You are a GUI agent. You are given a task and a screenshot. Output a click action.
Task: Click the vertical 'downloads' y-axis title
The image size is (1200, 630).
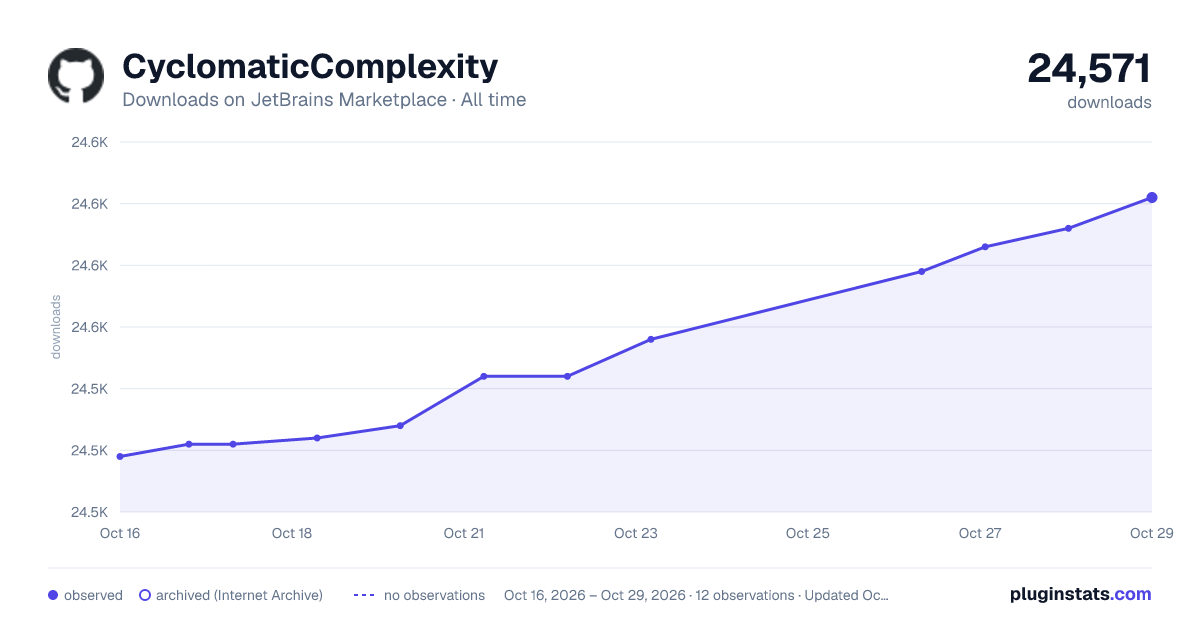click(x=56, y=327)
